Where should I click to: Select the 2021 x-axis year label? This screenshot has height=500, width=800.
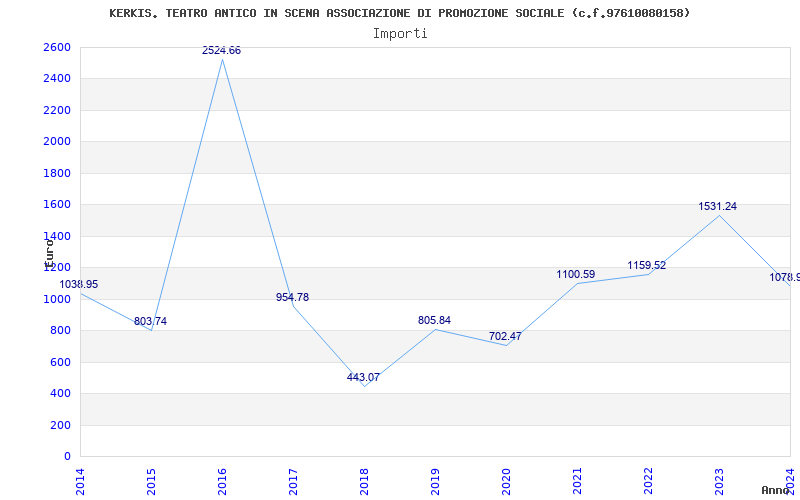coord(577,479)
